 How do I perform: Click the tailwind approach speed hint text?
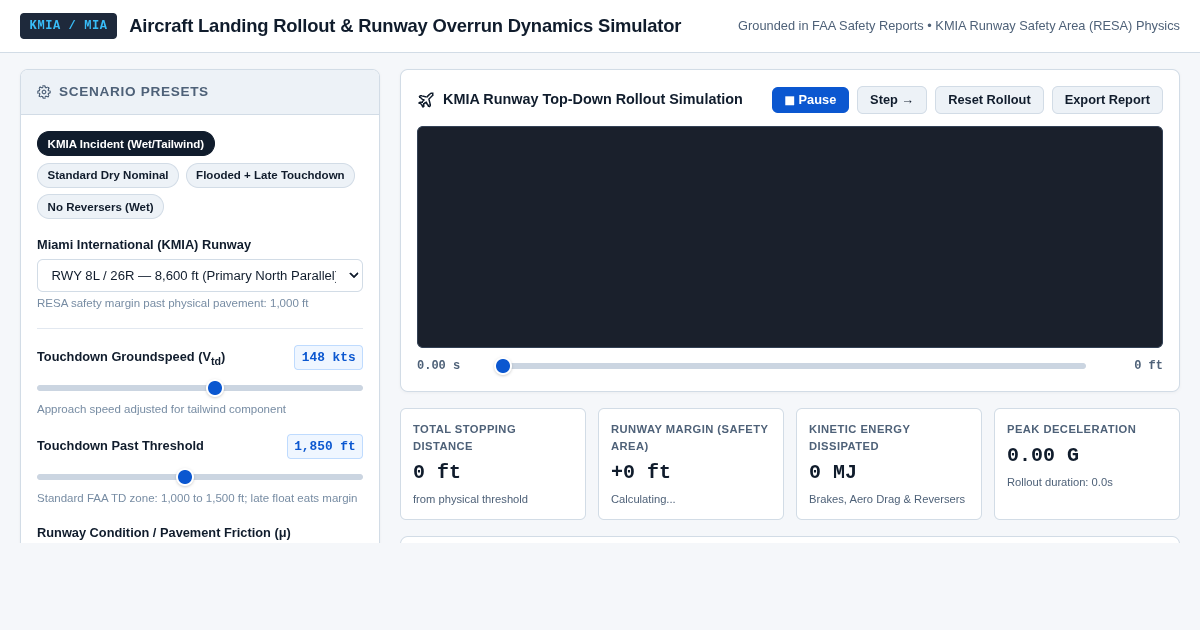point(162,409)
